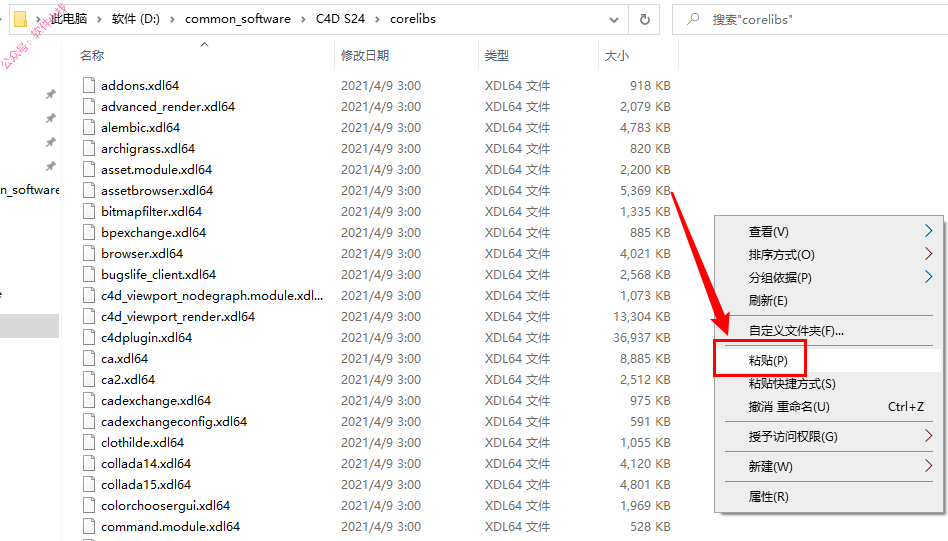This screenshot has width=948, height=541.
Task: Click the third pin icon in navigation pane
Action: click(51, 142)
